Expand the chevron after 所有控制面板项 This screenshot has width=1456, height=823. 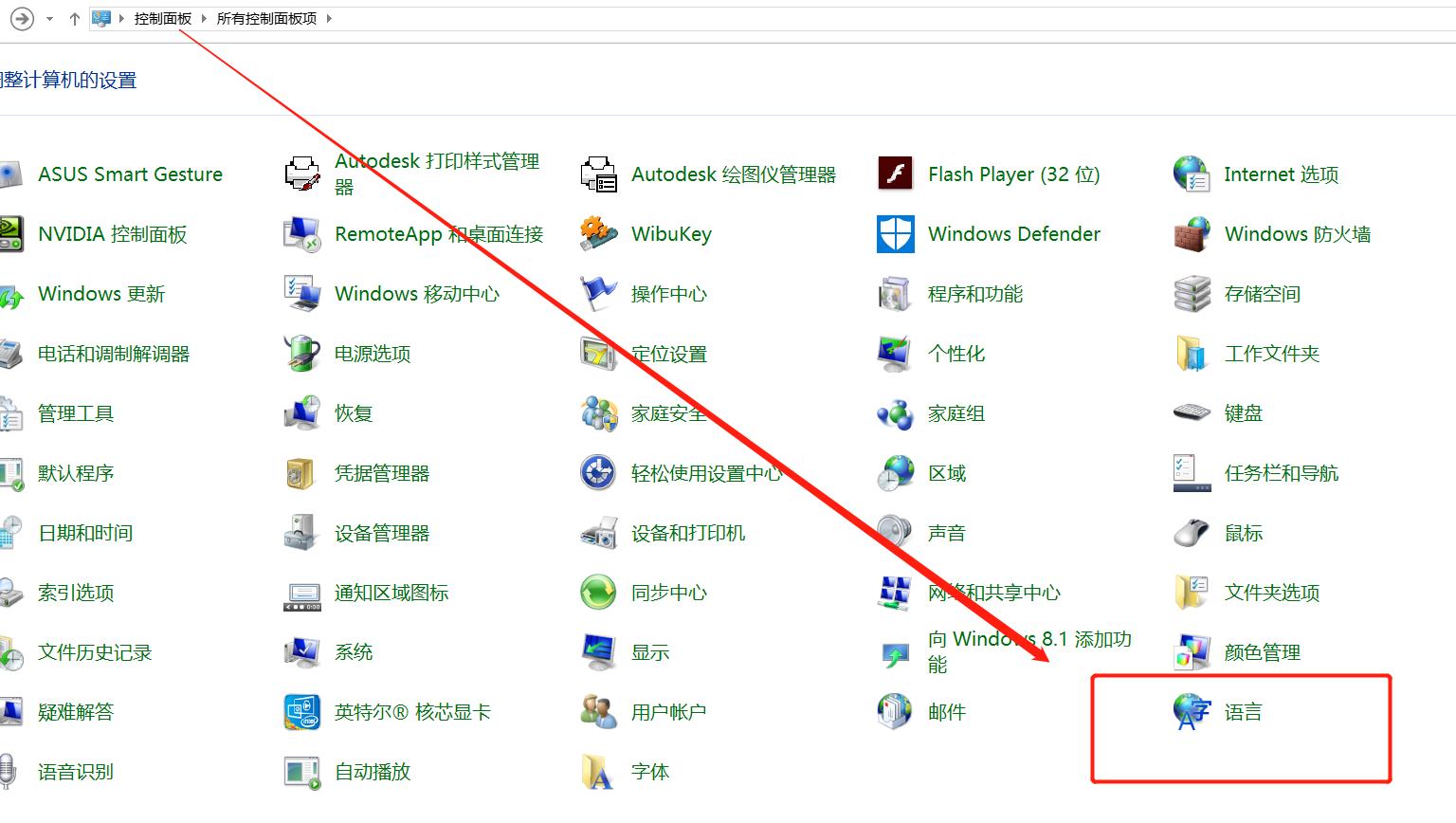coord(327,18)
